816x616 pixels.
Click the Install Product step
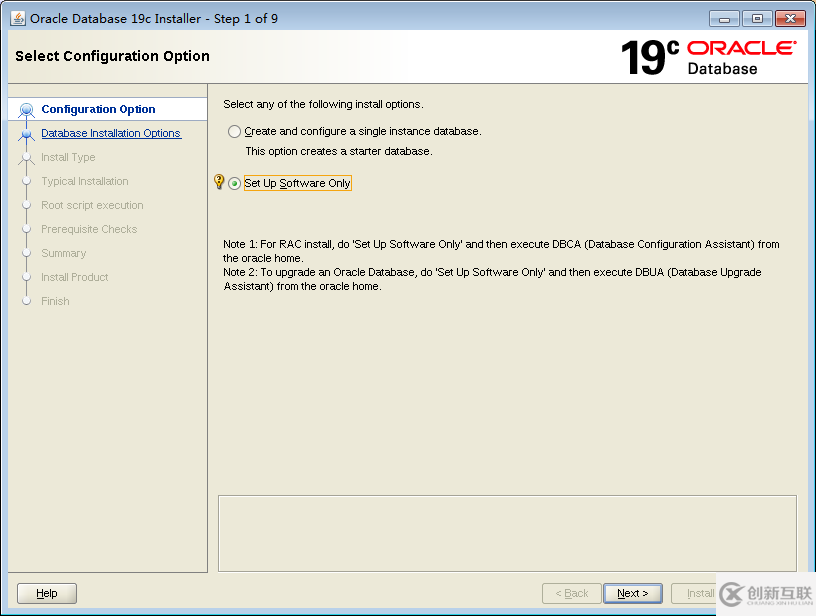pos(74,277)
